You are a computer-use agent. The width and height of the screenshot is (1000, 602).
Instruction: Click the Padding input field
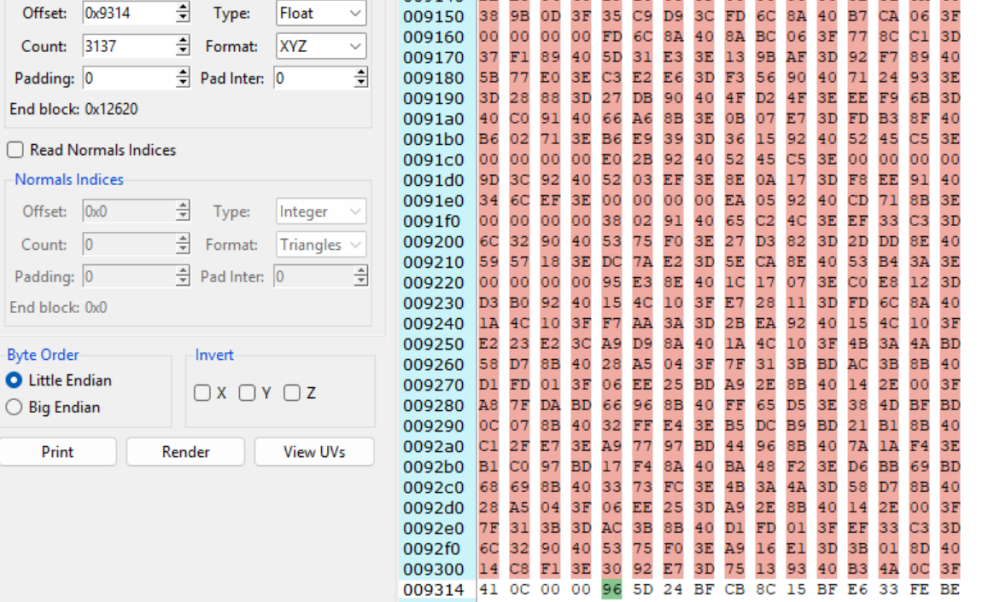point(129,78)
